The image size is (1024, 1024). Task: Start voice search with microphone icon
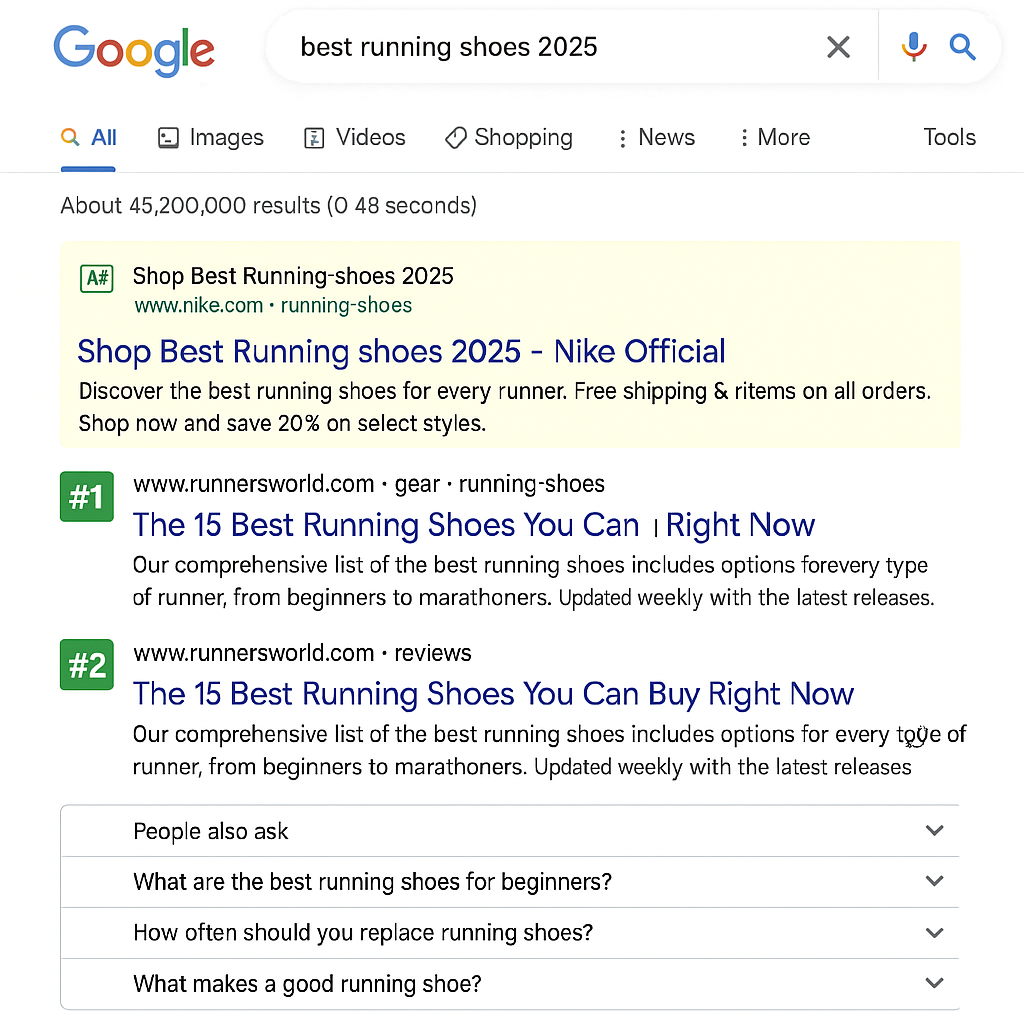[x=914, y=47]
